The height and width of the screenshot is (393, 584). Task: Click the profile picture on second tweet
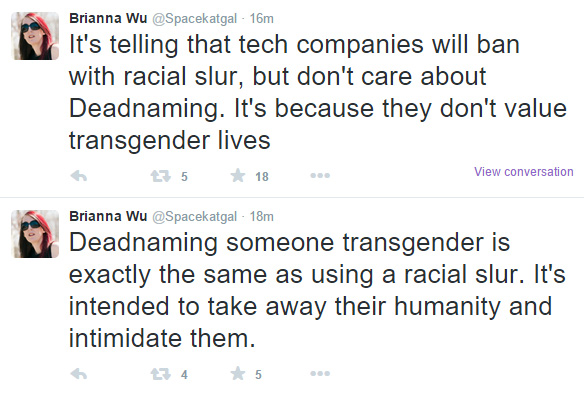(35, 234)
